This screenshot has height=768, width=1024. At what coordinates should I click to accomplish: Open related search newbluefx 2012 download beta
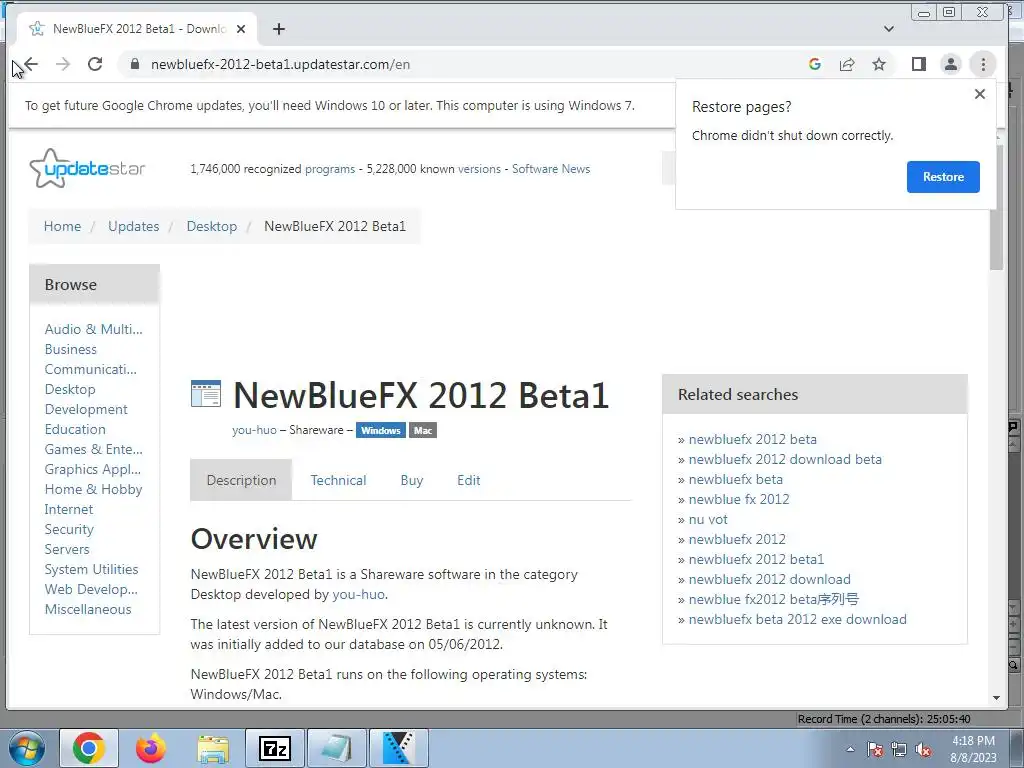(x=785, y=459)
